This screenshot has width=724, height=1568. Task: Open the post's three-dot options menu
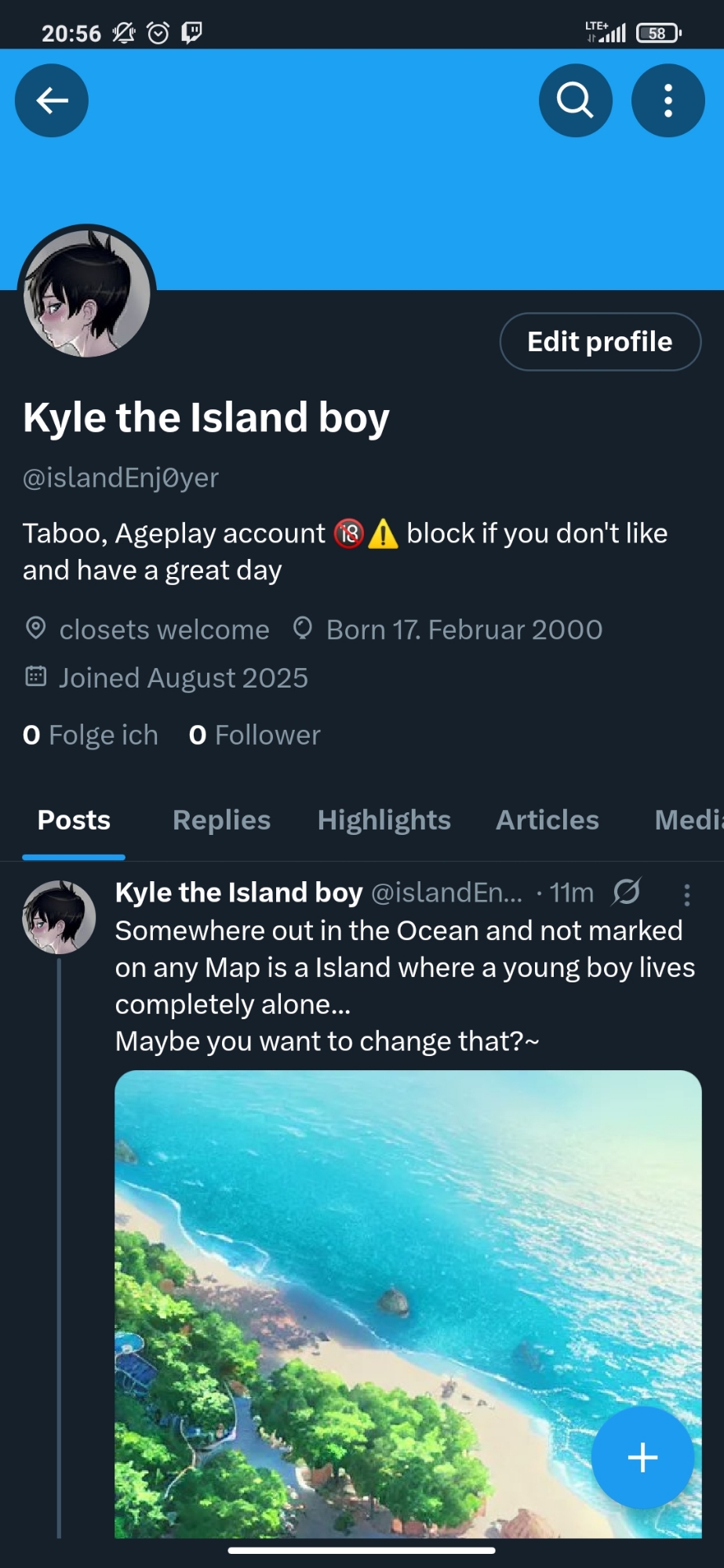[x=686, y=895]
